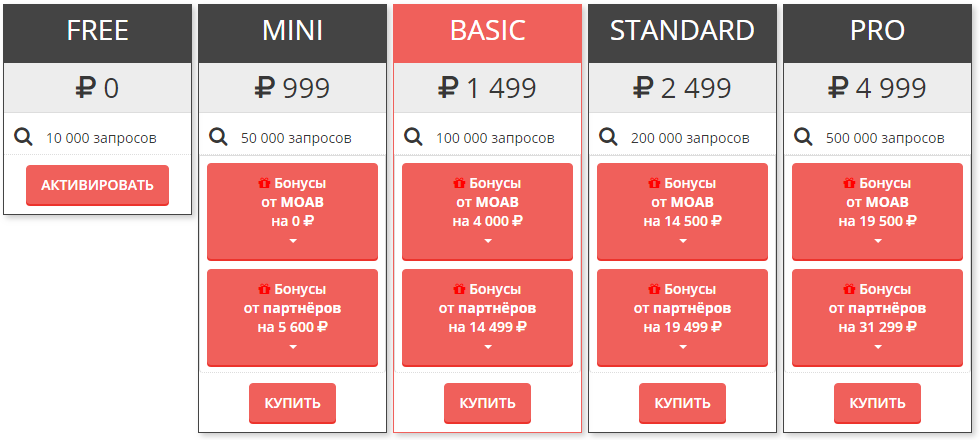
Task: Click the gift icon in MINI's MOAB bonuses
Action: pyautogui.click(x=264, y=183)
